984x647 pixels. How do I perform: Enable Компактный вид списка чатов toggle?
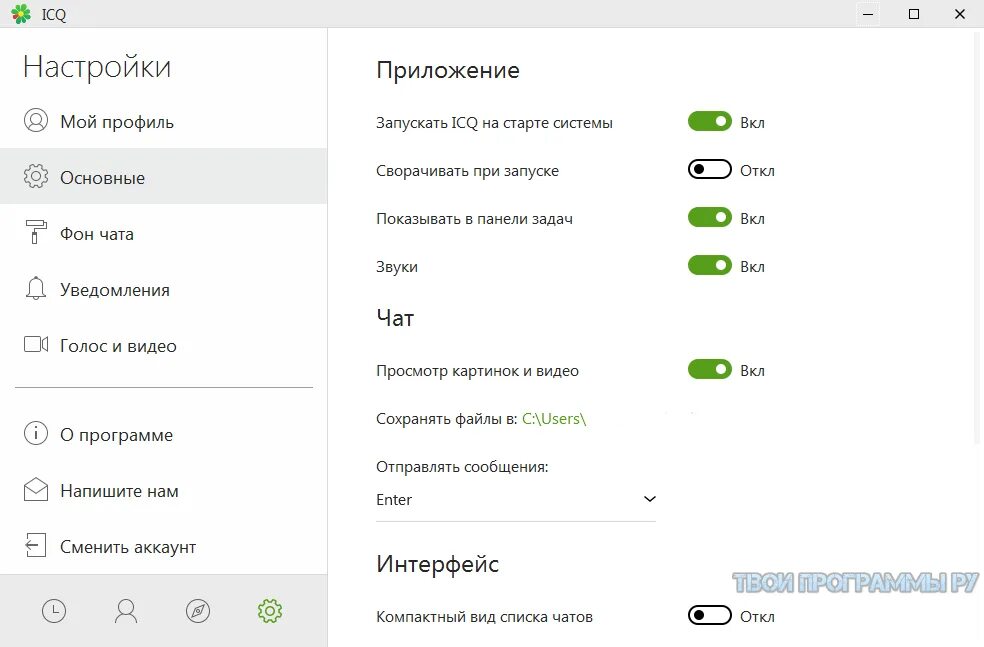710,616
